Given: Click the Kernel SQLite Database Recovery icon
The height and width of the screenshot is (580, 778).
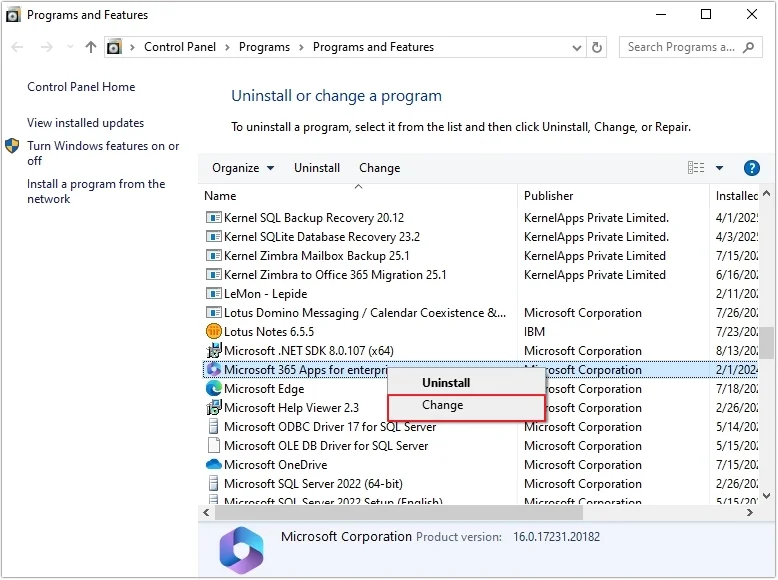Looking at the screenshot, I should click(x=213, y=237).
